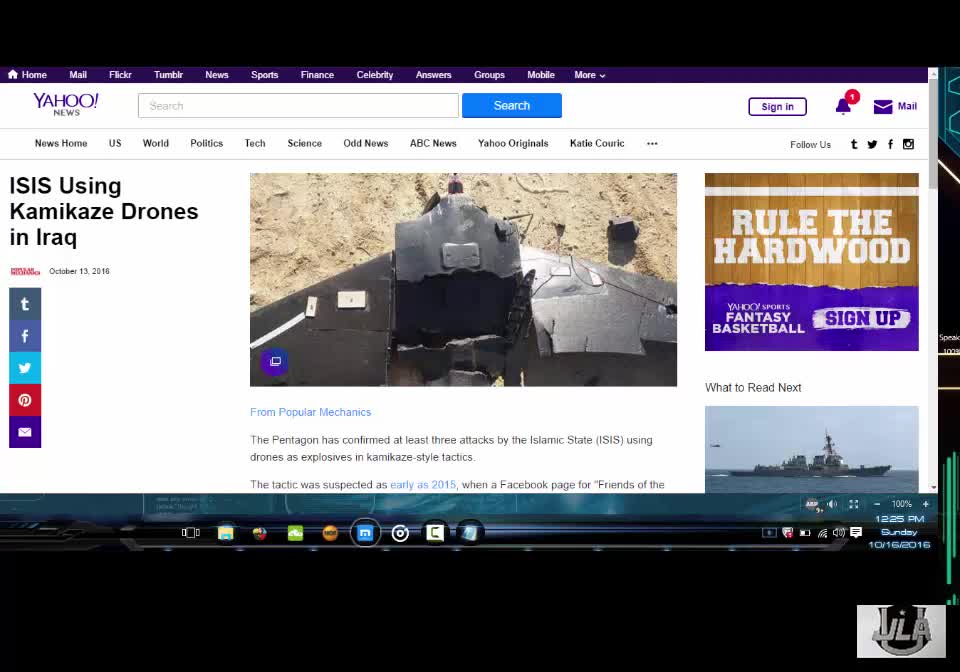The height and width of the screenshot is (672, 960).
Task: Select the World news section
Action: (156, 143)
